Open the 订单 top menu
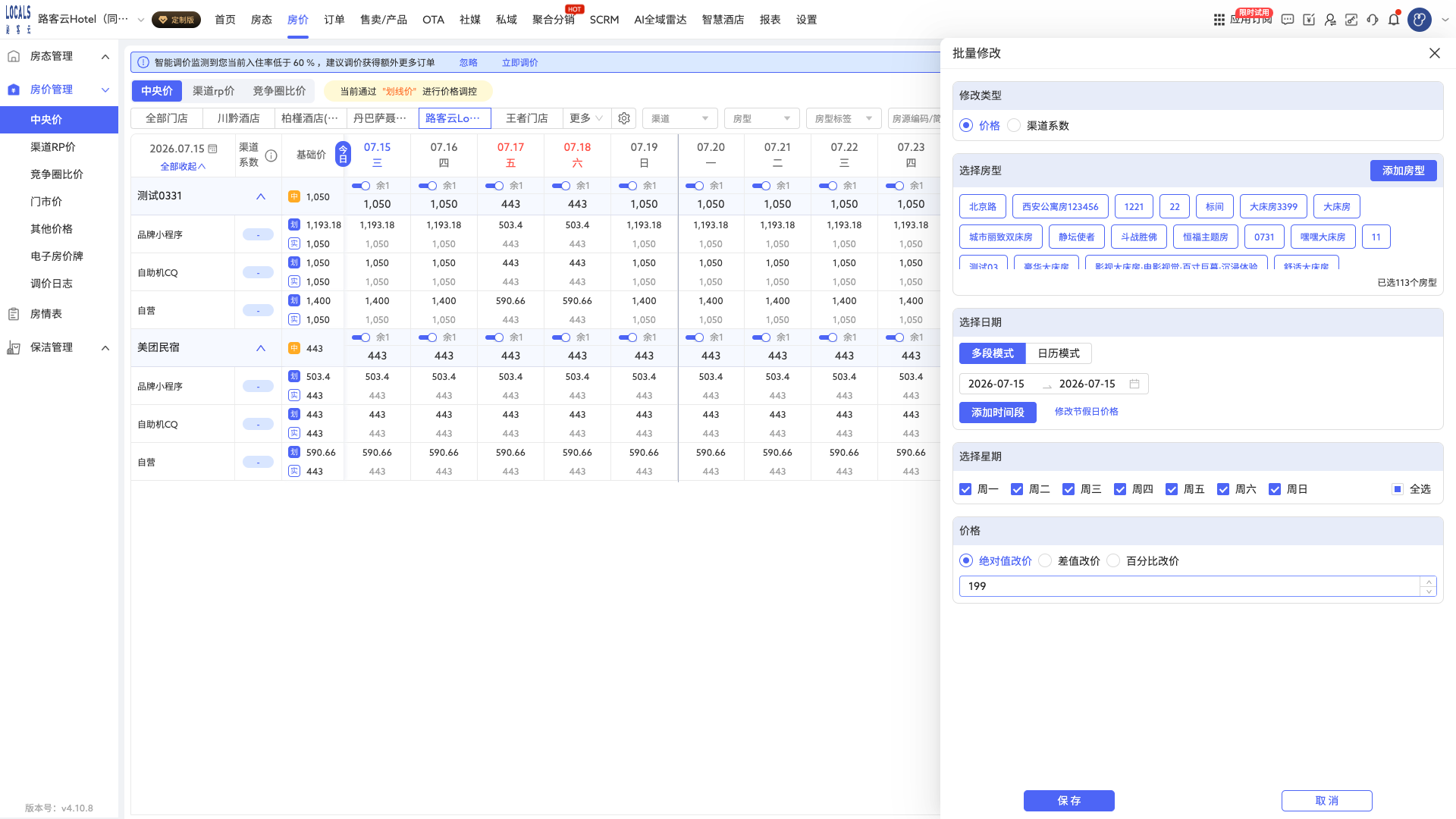Image resolution: width=1456 pixels, height=819 pixels. tap(334, 20)
